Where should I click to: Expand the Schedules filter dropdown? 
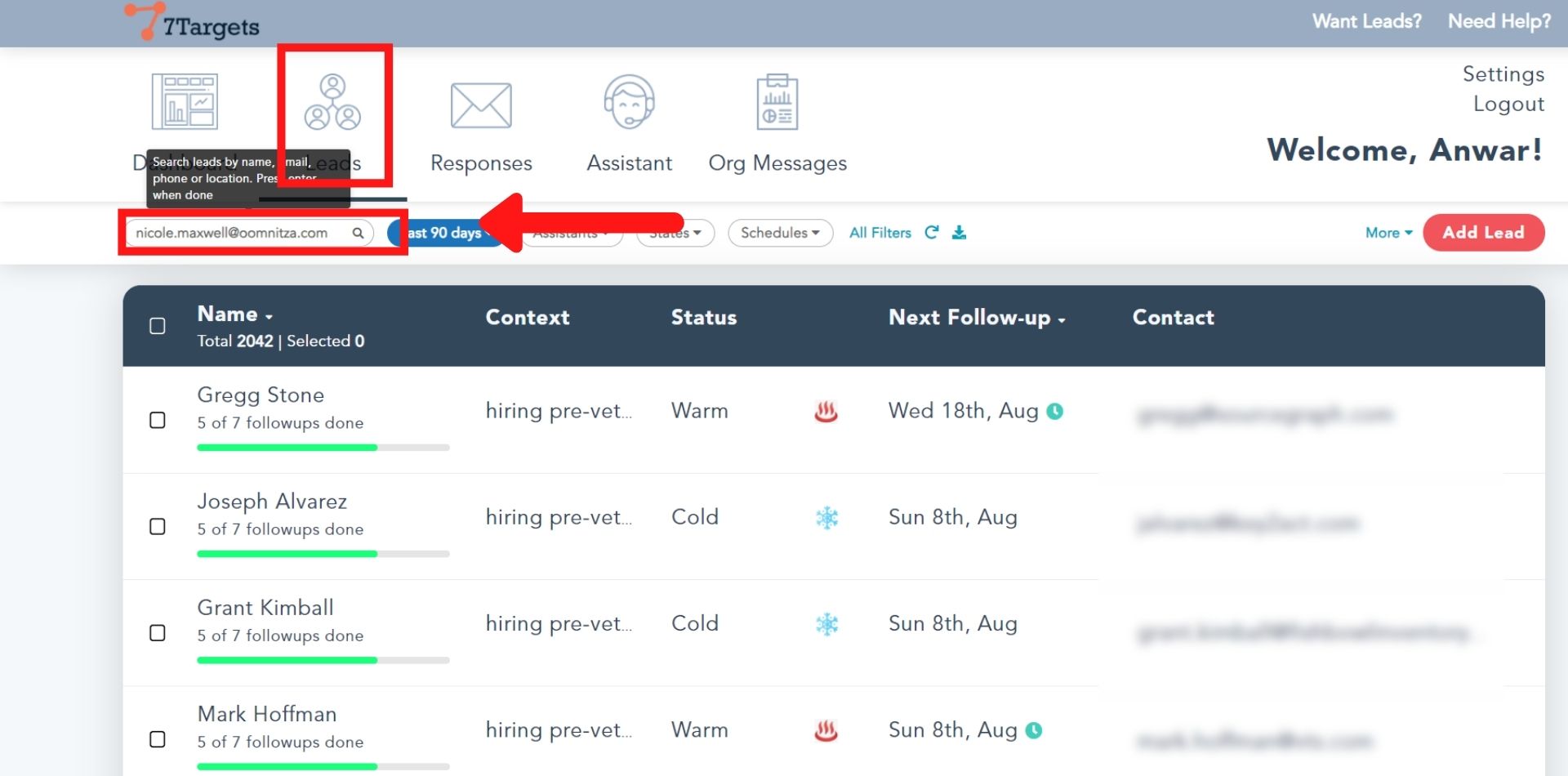pyautogui.click(x=780, y=233)
